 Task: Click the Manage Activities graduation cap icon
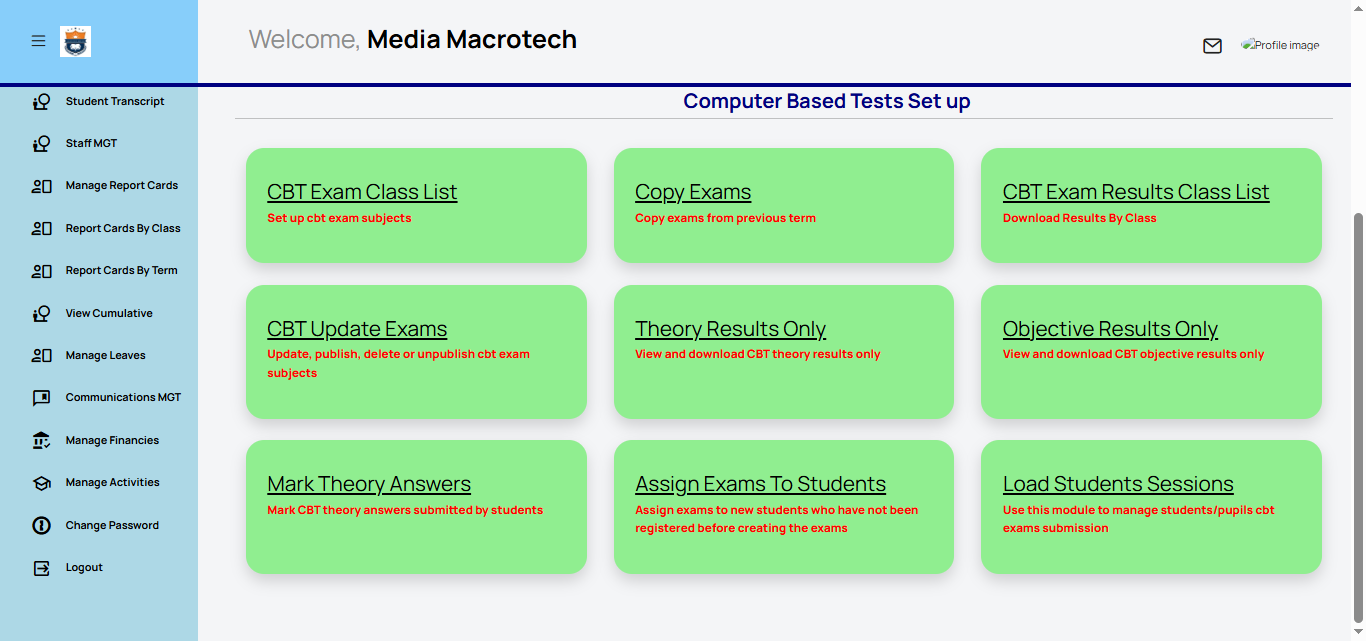tap(41, 483)
